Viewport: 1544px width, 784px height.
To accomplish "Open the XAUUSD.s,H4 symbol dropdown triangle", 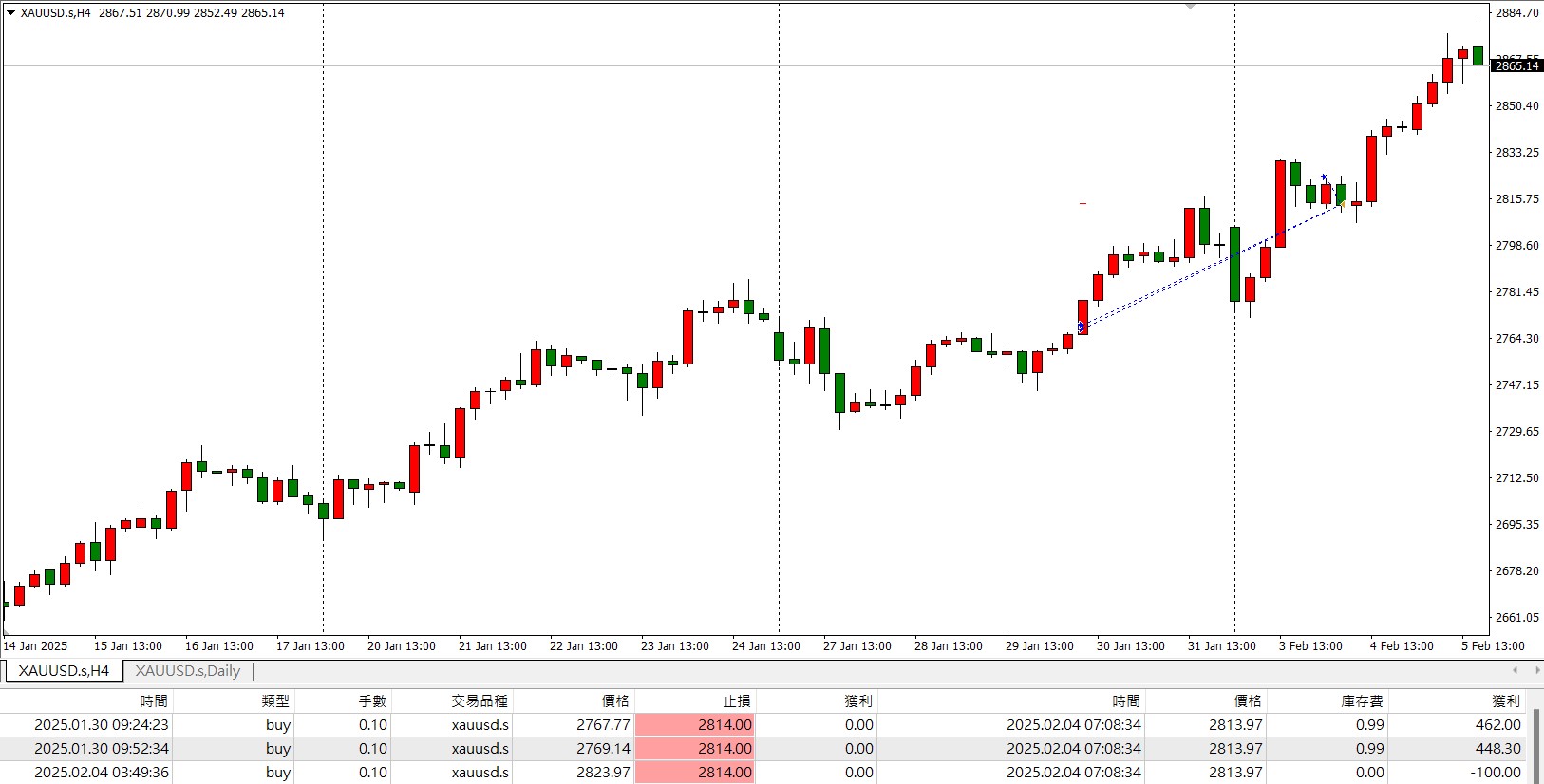I will click(10, 13).
